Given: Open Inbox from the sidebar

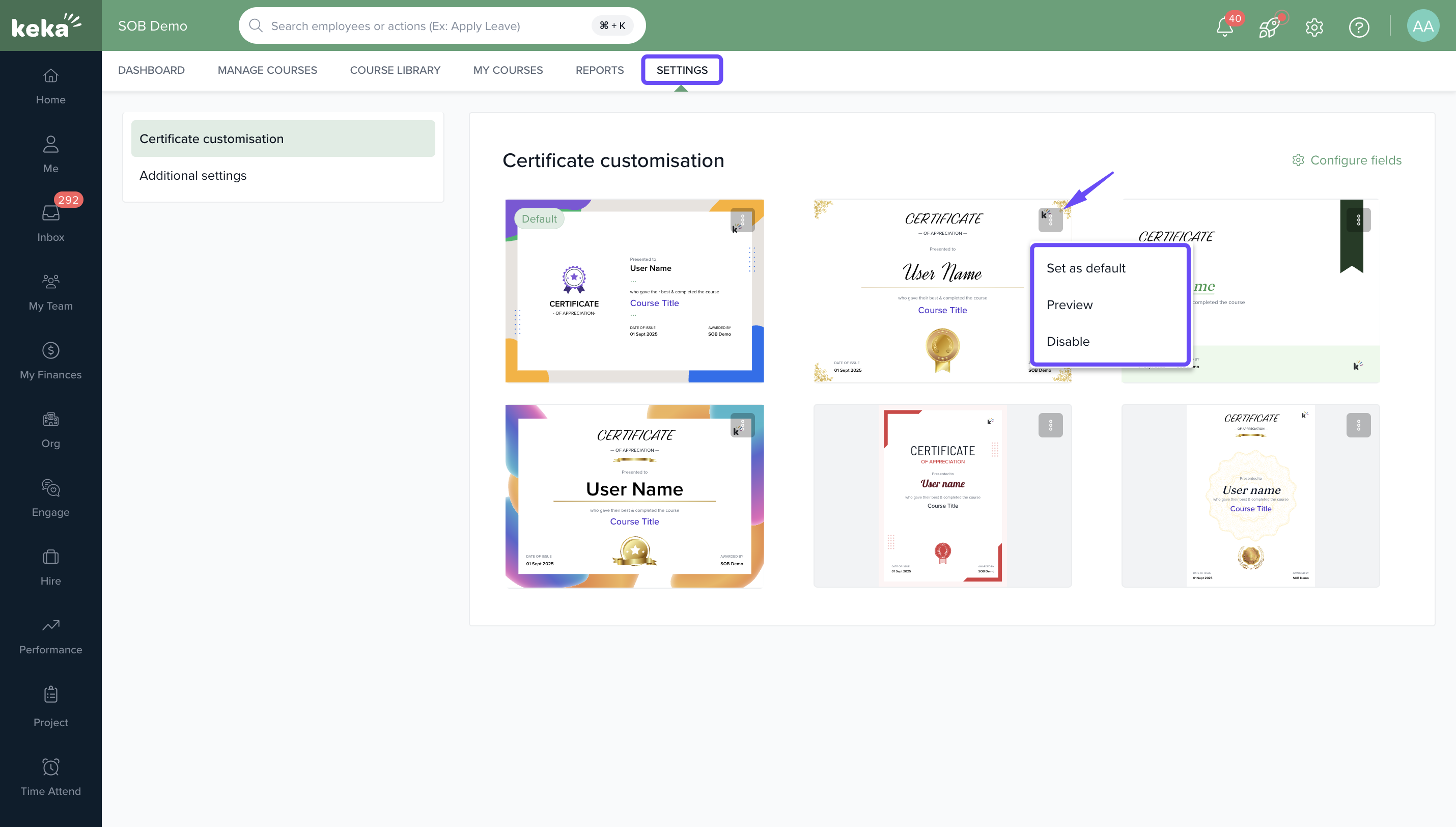Looking at the screenshot, I should 50,222.
